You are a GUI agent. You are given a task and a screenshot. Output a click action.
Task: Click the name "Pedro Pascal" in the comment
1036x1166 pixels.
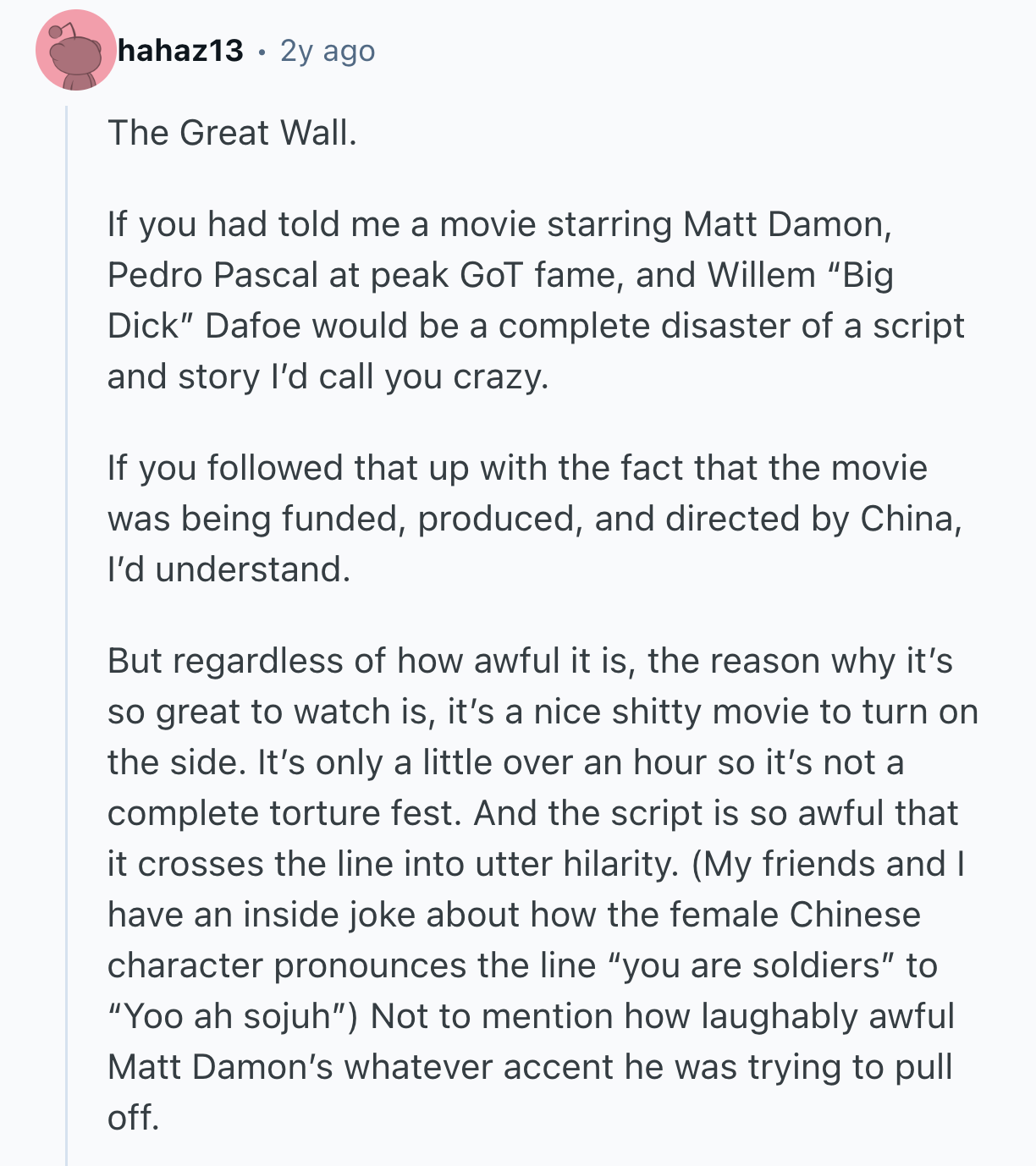coord(213,275)
